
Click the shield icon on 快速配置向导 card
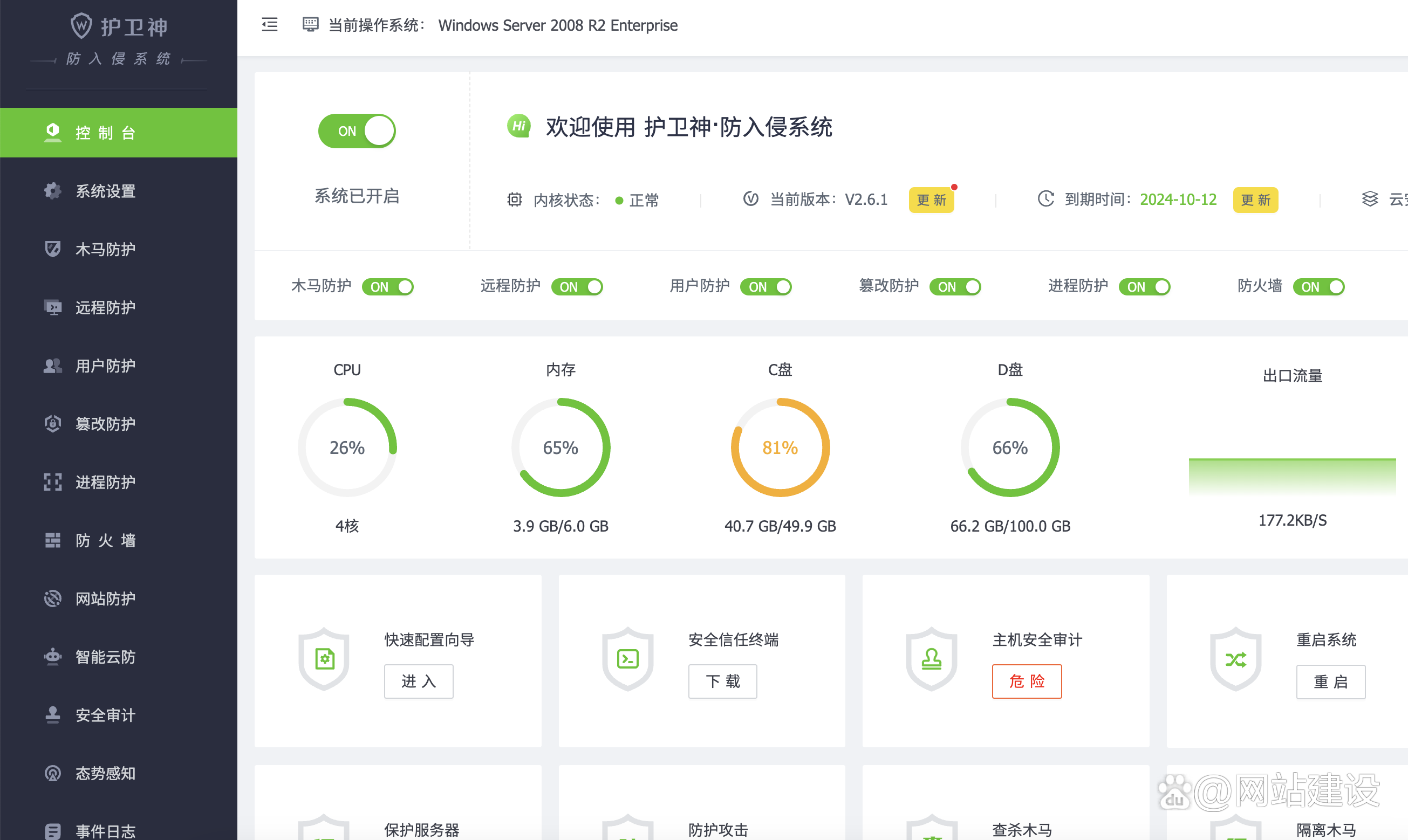click(324, 659)
